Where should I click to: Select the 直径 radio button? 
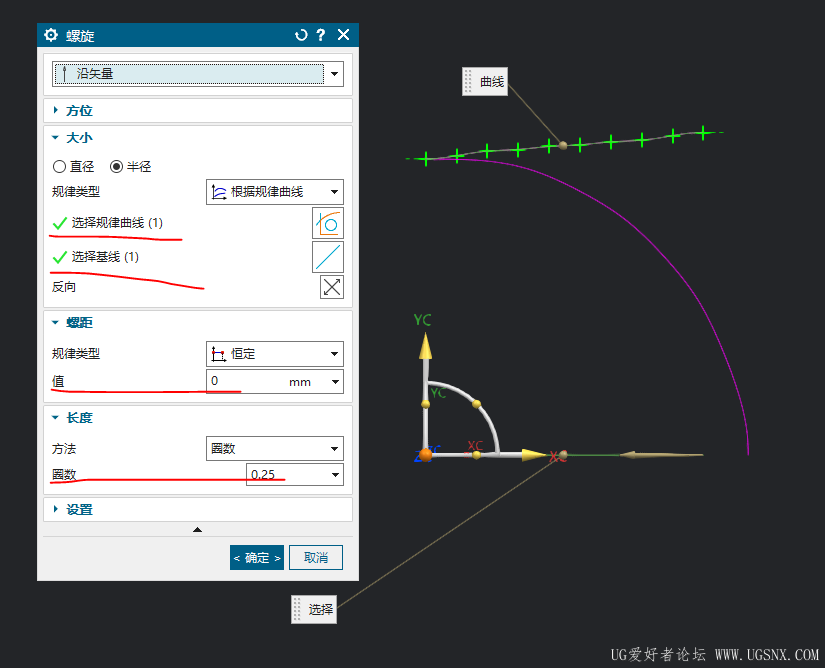(x=59, y=167)
